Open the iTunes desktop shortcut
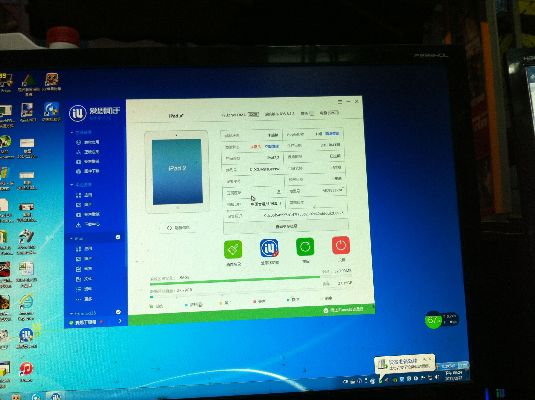Viewport: 535px width, 400px height. [26, 372]
